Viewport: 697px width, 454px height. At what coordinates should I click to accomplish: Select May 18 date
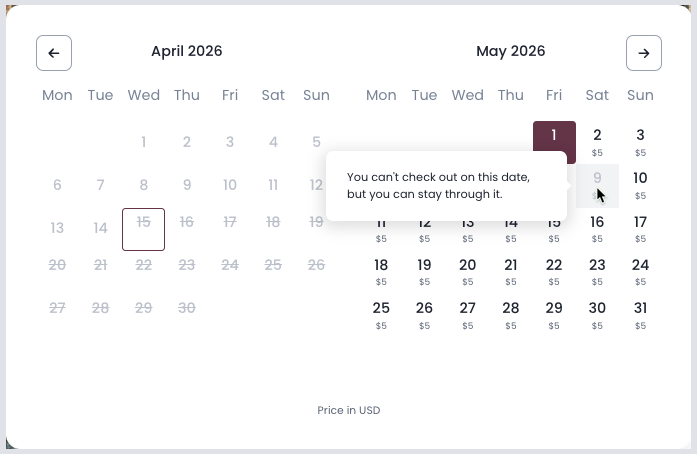(x=381, y=272)
